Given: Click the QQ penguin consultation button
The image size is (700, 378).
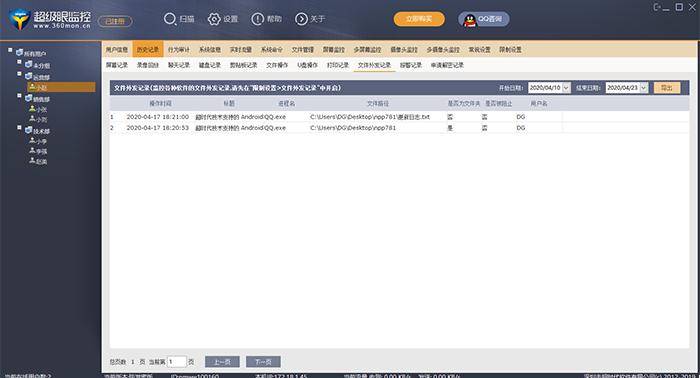Looking at the screenshot, I should tap(483, 19).
